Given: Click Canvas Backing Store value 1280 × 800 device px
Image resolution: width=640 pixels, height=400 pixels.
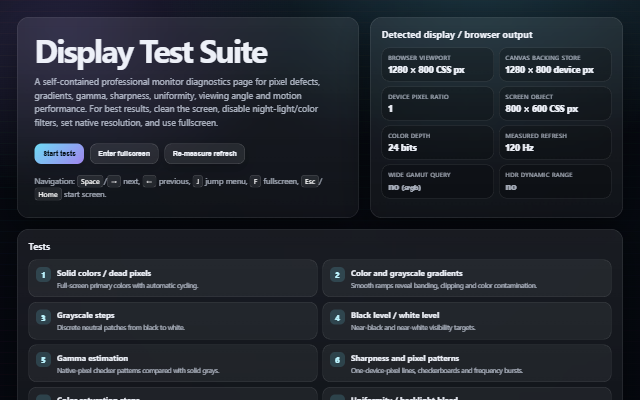Looking at the screenshot, I should click(549, 70).
